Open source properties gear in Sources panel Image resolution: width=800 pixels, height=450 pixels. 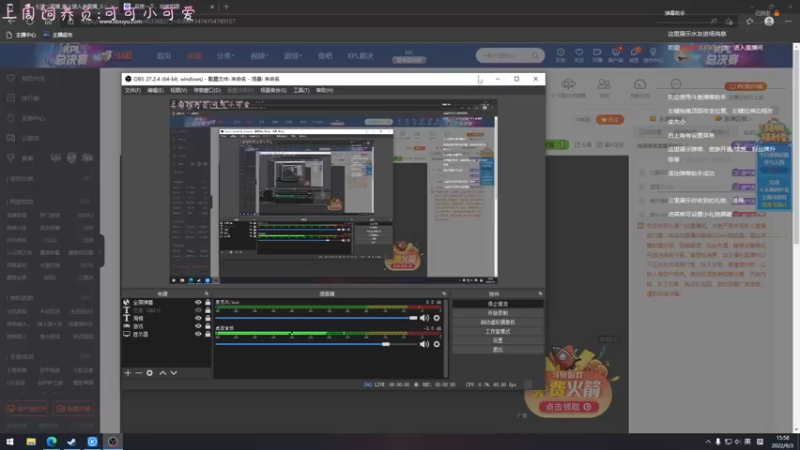pyautogui.click(x=149, y=373)
